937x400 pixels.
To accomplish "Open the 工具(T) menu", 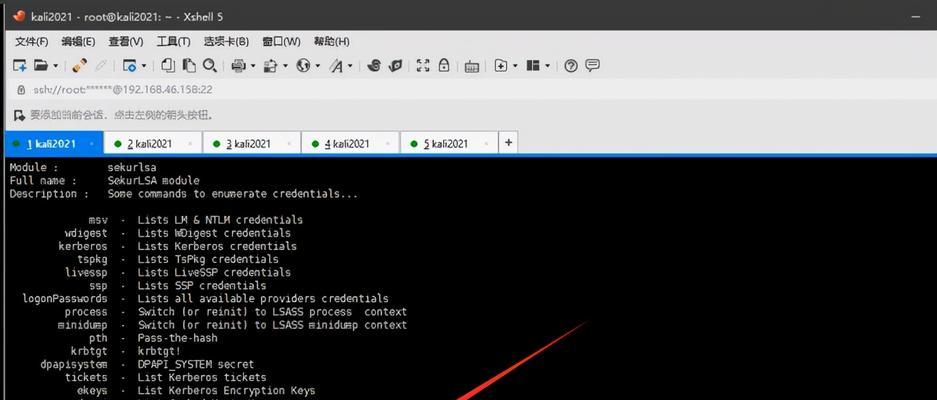I will [x=173, y=42].
